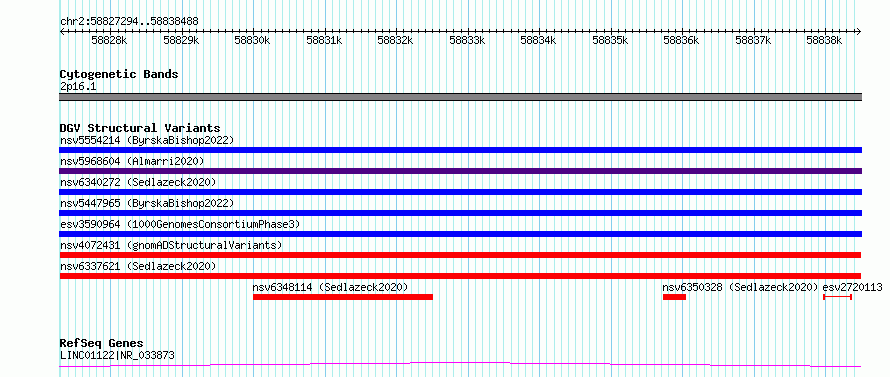Click the 58831k ruler tick label
890x377 pixels.
pos(324,40)
